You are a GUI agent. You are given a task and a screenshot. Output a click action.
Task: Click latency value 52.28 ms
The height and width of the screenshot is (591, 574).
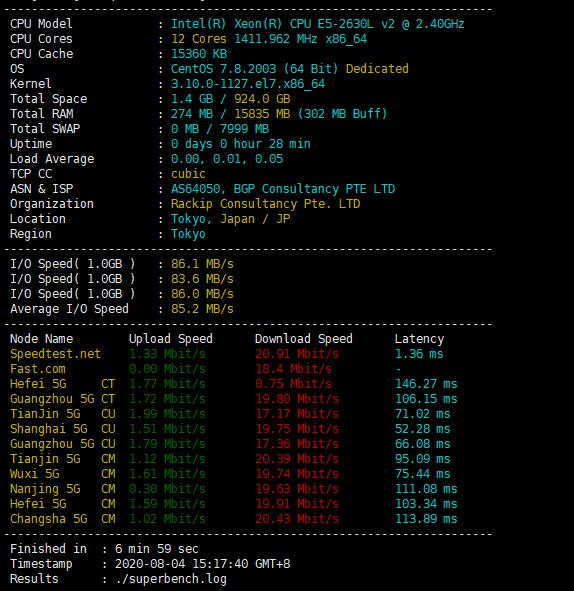click(x=422, y=429)
